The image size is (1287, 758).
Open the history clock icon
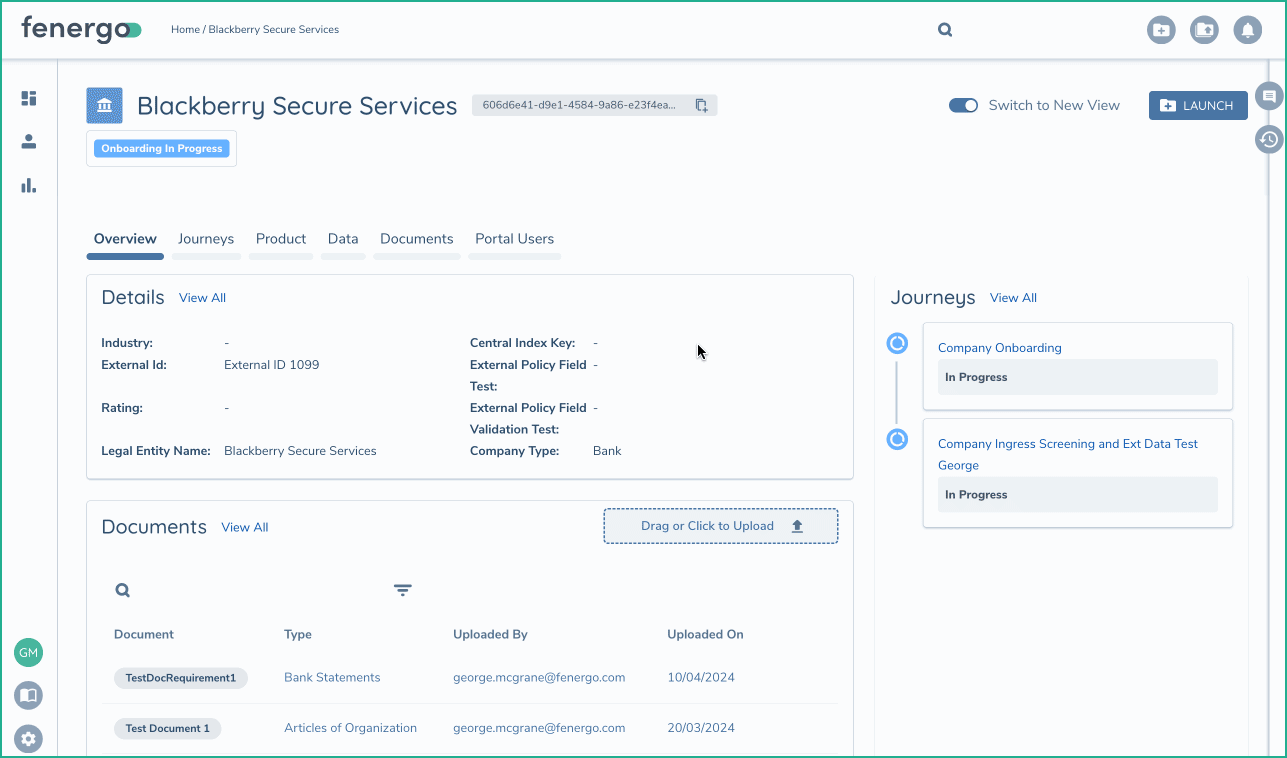[x=1269, y=139]
